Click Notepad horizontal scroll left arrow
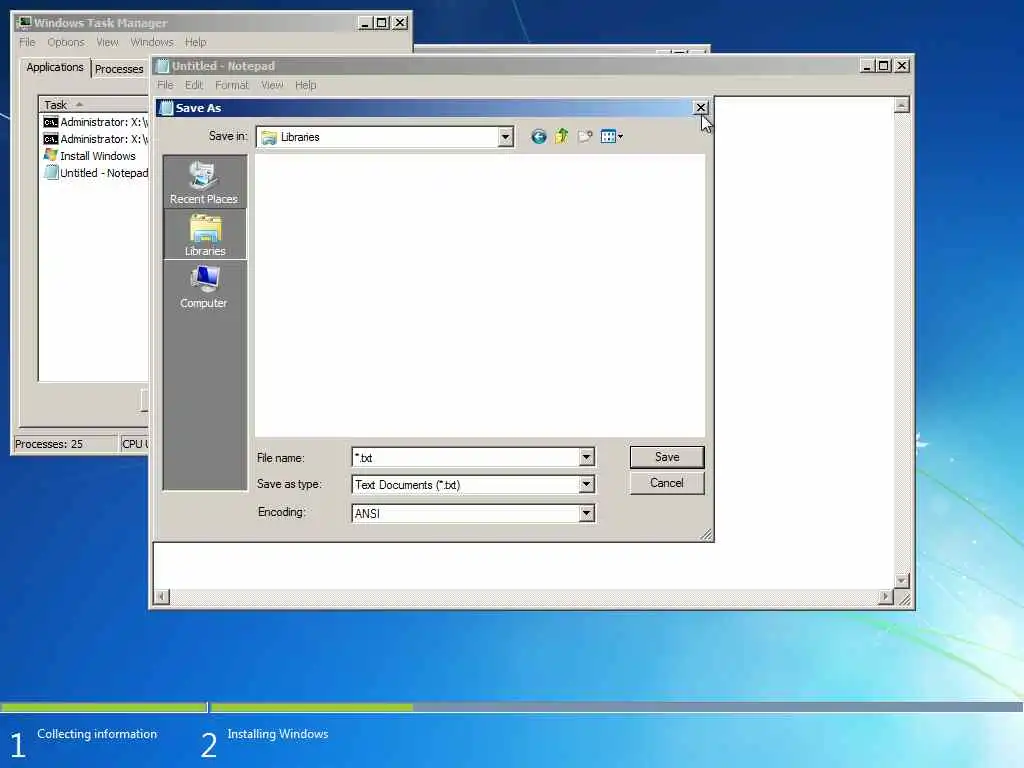 (x=161, y=596)
